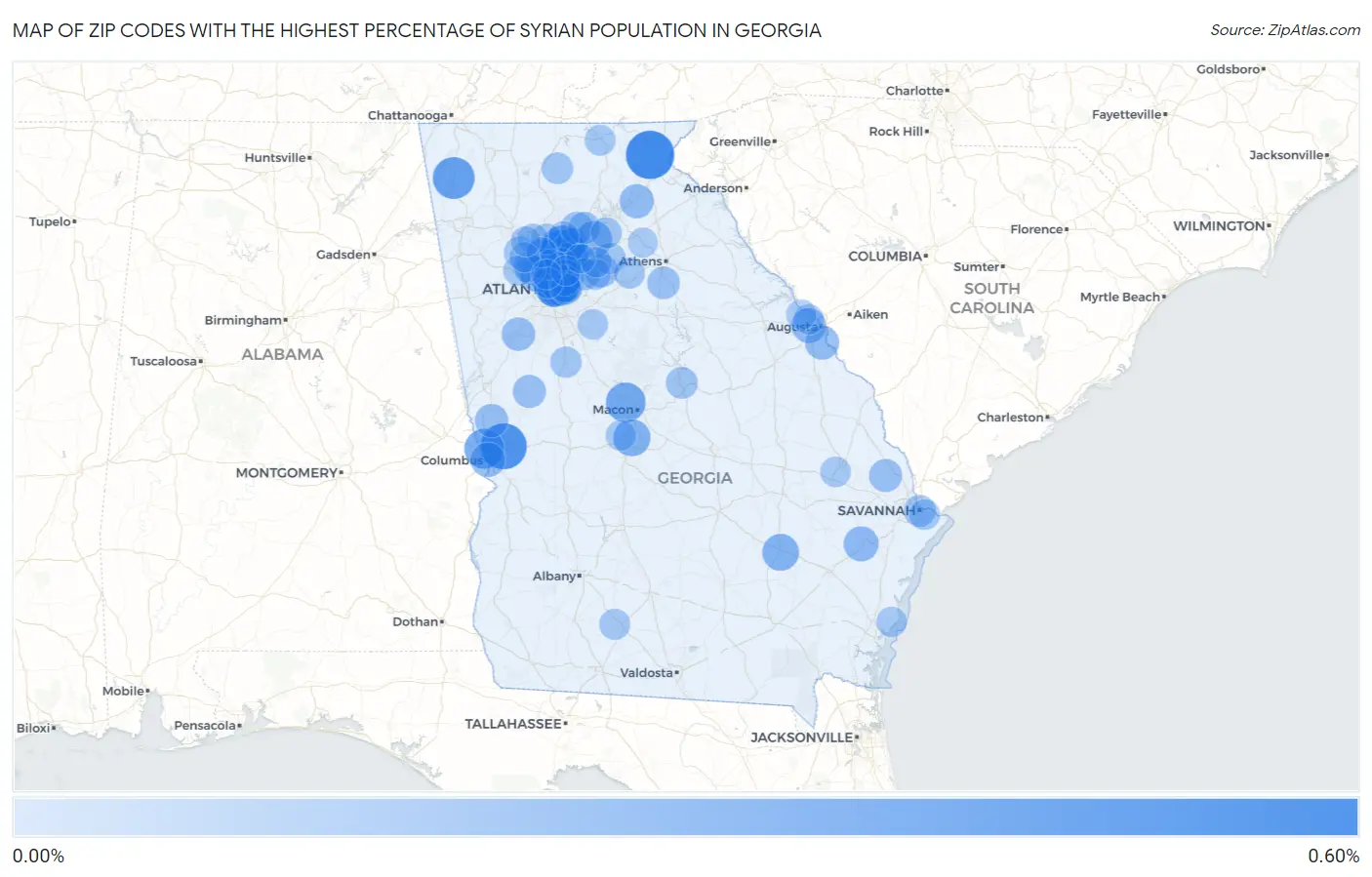Click the Greenville city label

(740, 141)
